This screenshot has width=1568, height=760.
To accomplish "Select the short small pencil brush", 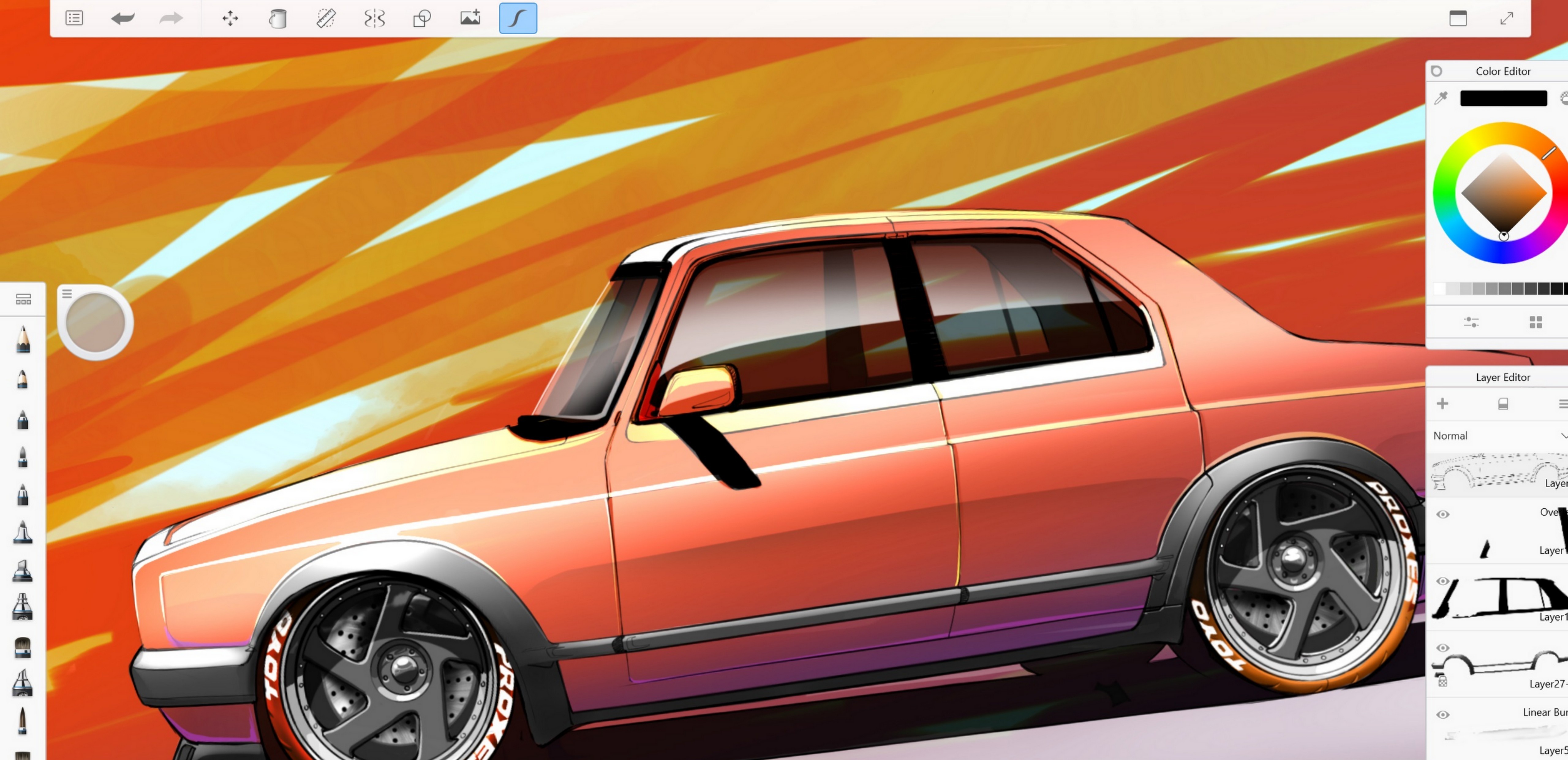I will (x=23, y=379).
